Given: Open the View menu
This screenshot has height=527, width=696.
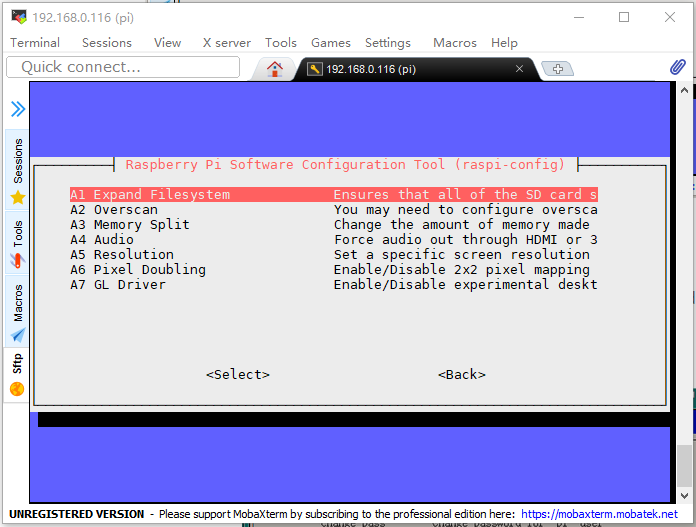Looking at the screenshot, I should (167, 43).
